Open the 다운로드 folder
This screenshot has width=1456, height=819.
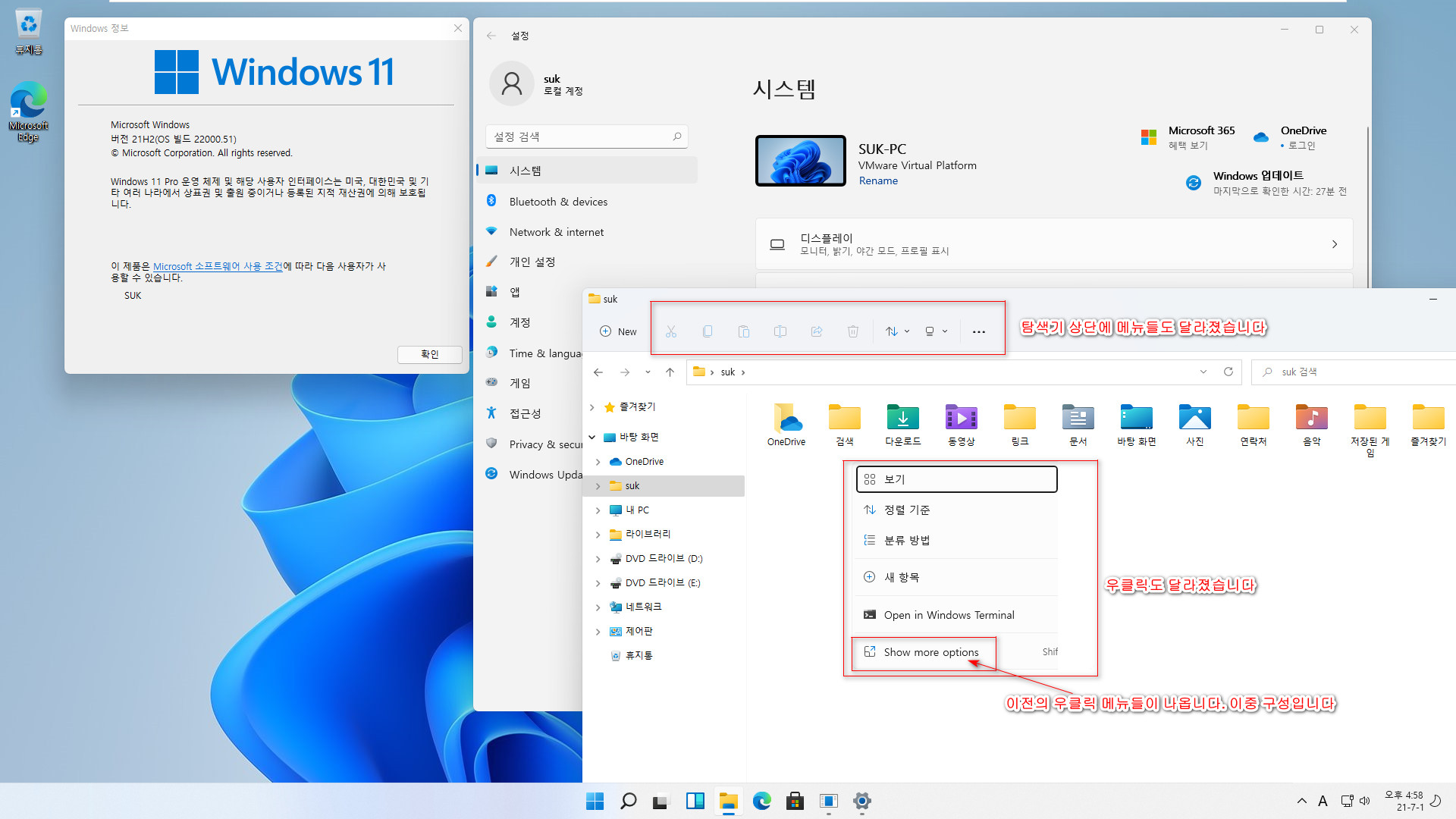tap(903, 425)
